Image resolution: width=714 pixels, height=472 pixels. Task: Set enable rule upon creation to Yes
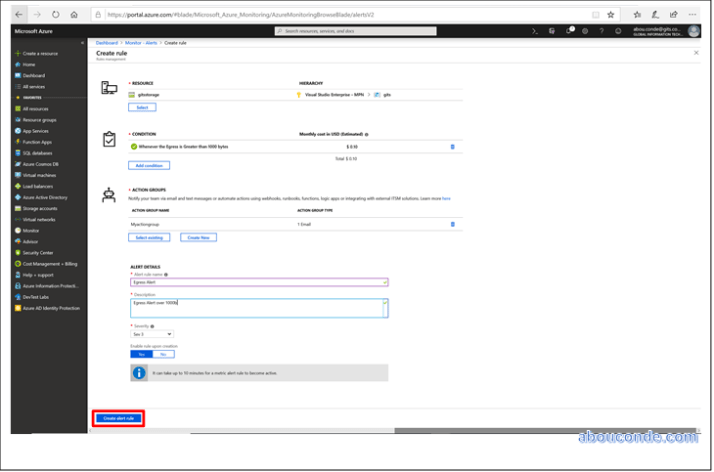click(140, 354)
